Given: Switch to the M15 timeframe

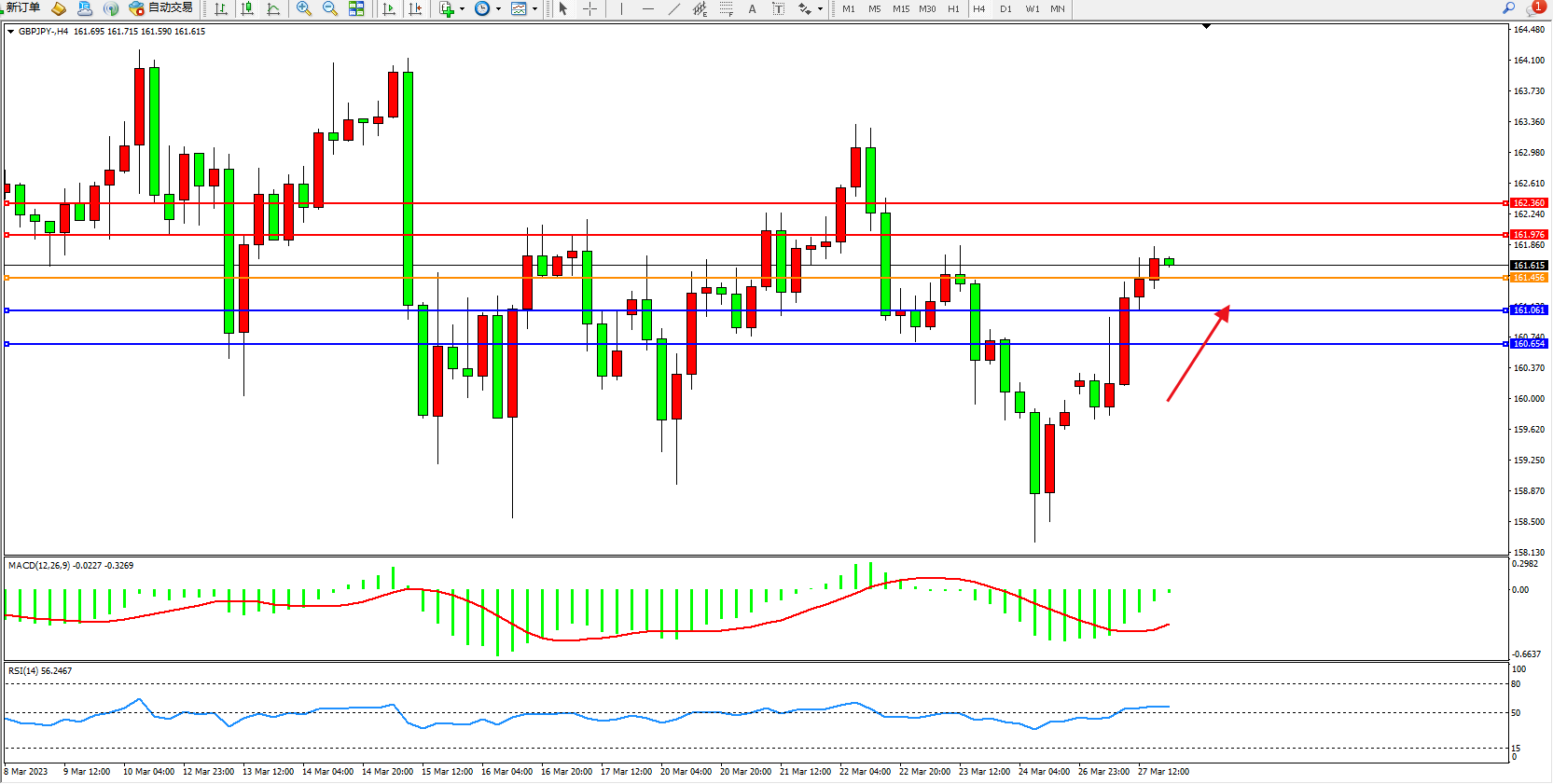Looking at the screenshot, I should point(900,9).
